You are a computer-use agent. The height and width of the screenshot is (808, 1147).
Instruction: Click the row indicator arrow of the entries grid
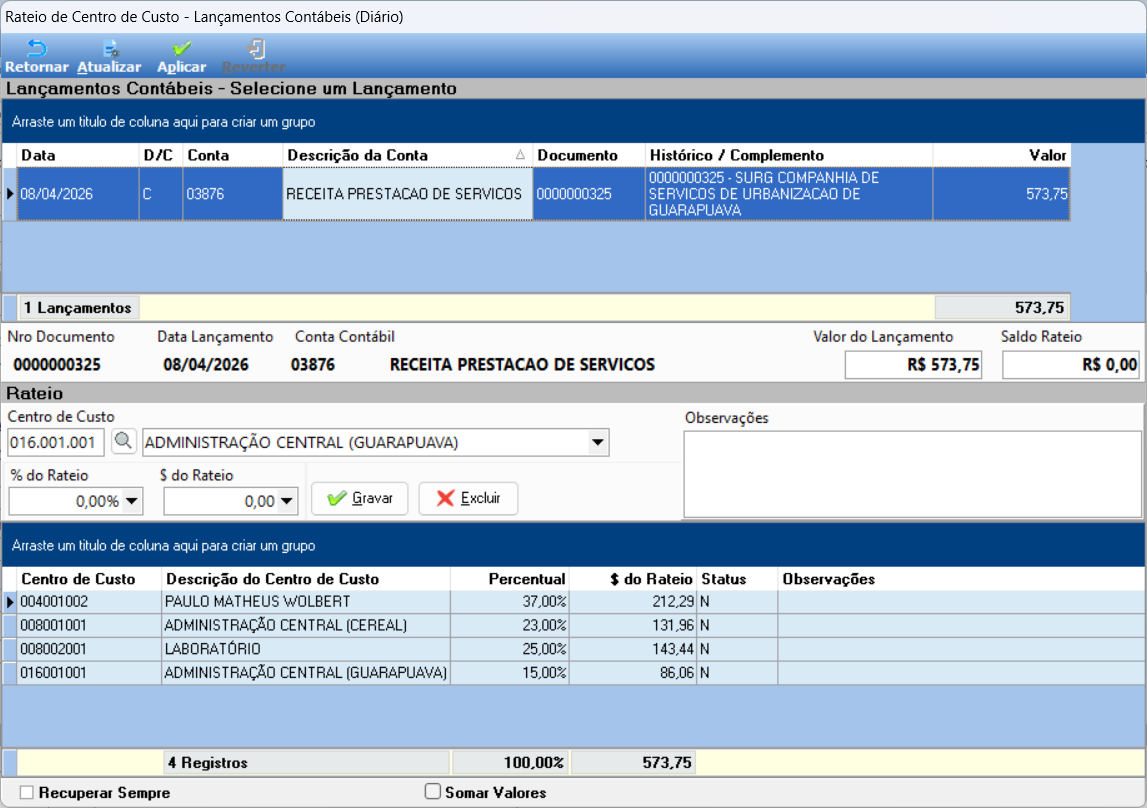click(x=10, y=194)
